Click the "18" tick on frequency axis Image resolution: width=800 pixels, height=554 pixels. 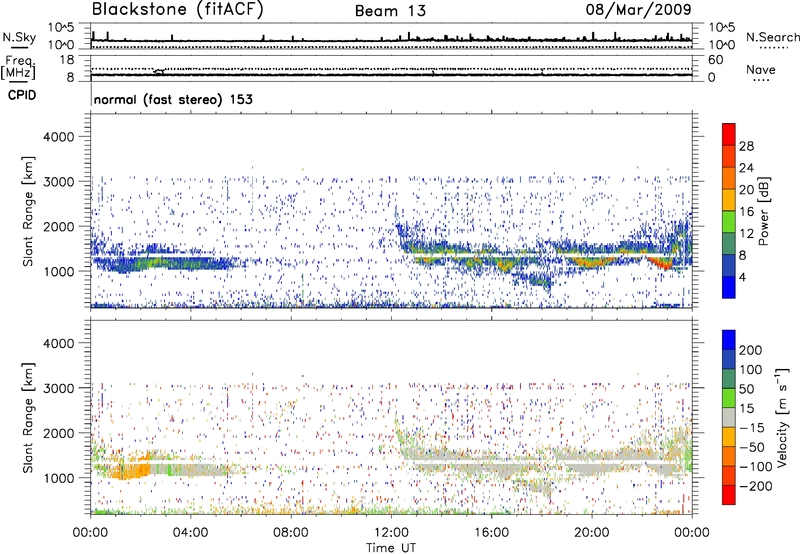(x=67, y=60)
